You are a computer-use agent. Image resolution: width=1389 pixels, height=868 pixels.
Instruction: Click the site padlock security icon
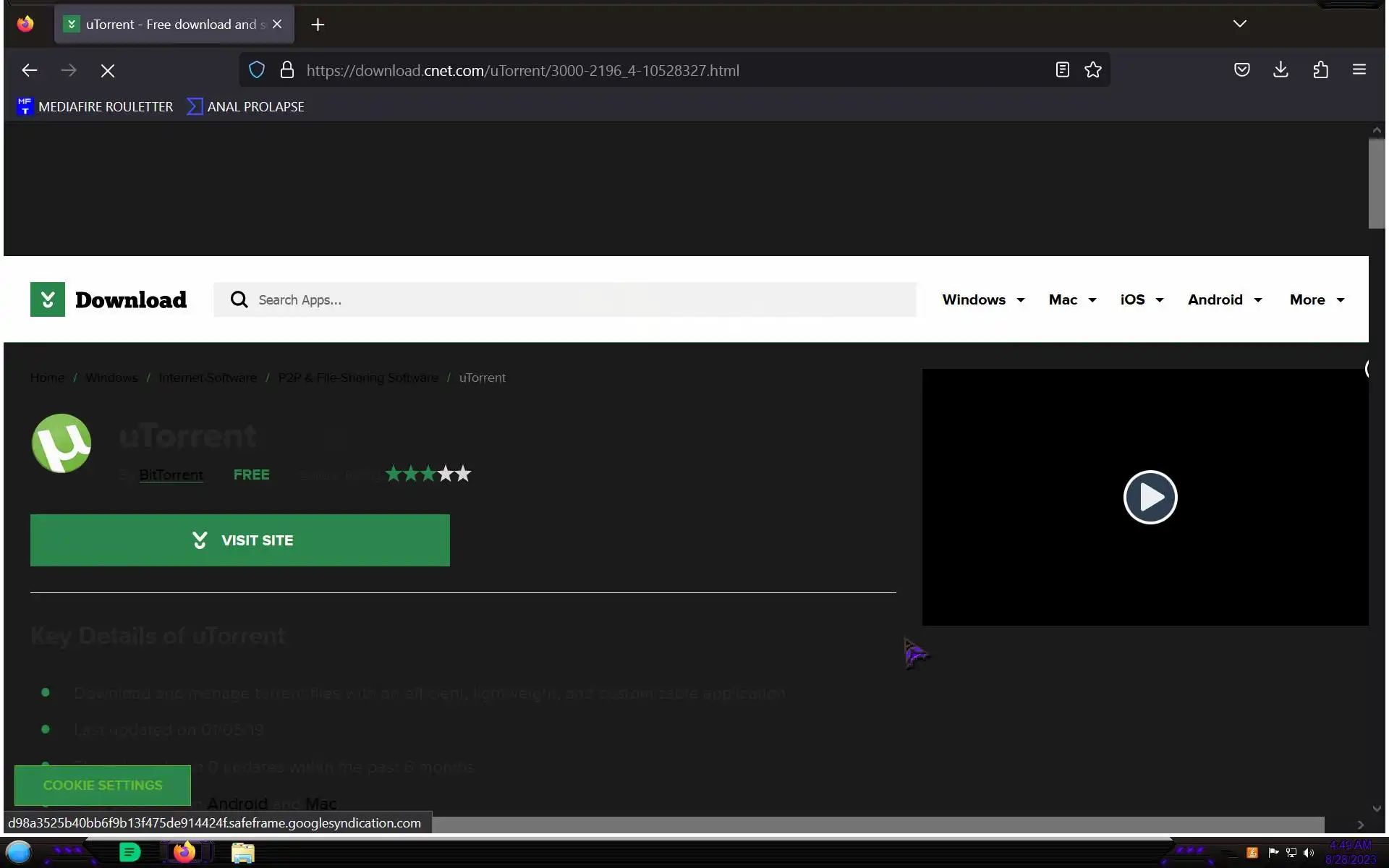point(287,70)
